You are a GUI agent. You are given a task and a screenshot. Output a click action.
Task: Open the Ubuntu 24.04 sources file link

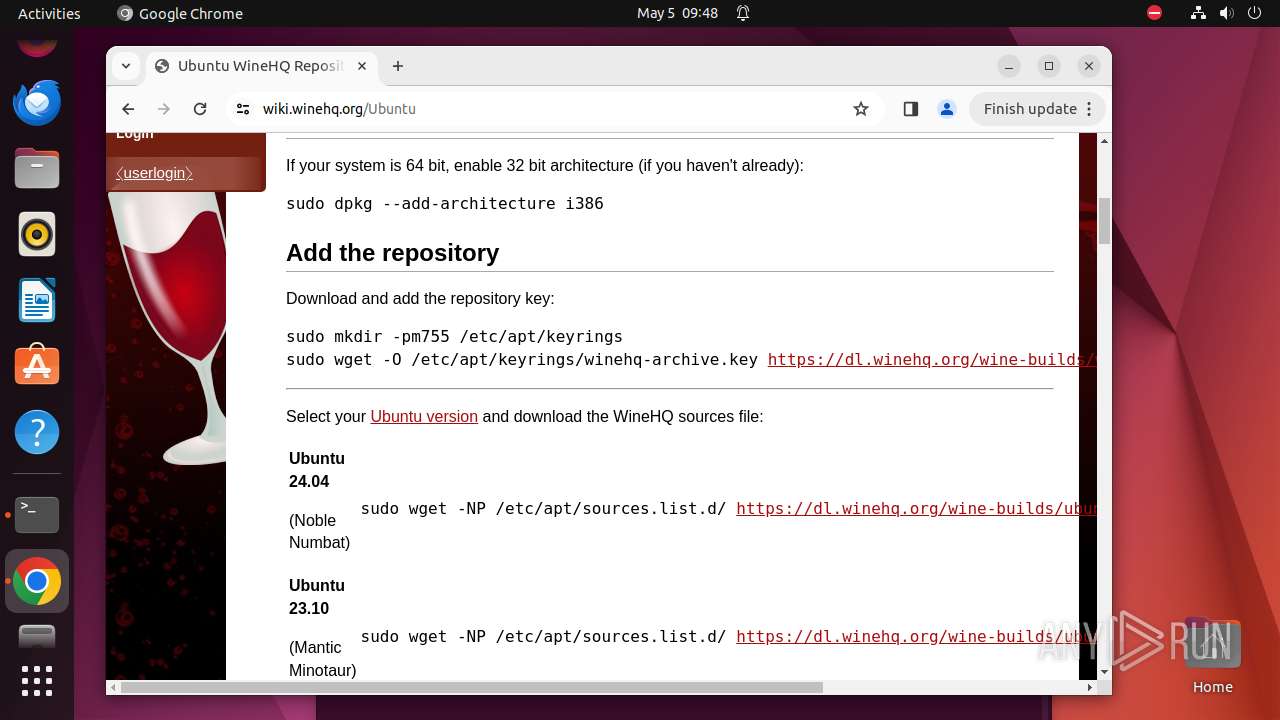[x=915, y=508]
